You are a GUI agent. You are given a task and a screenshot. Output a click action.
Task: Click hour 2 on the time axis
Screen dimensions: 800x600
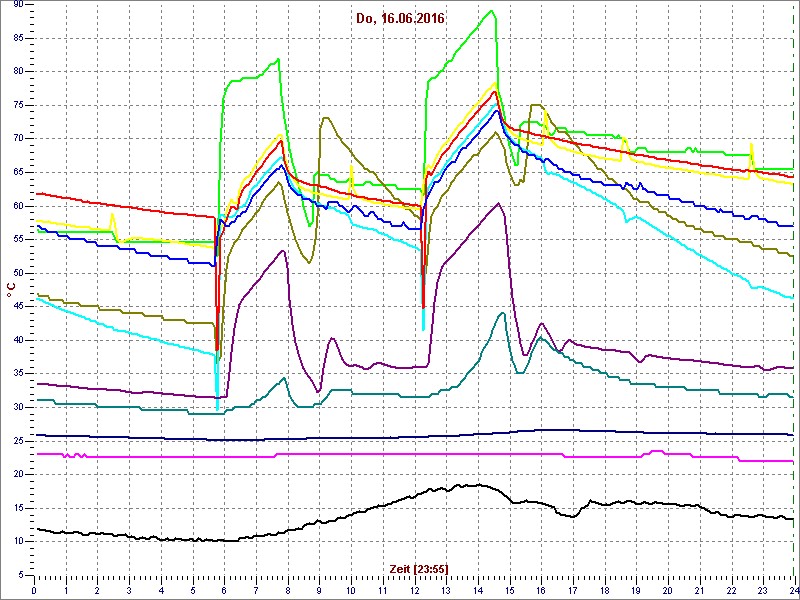97,590
